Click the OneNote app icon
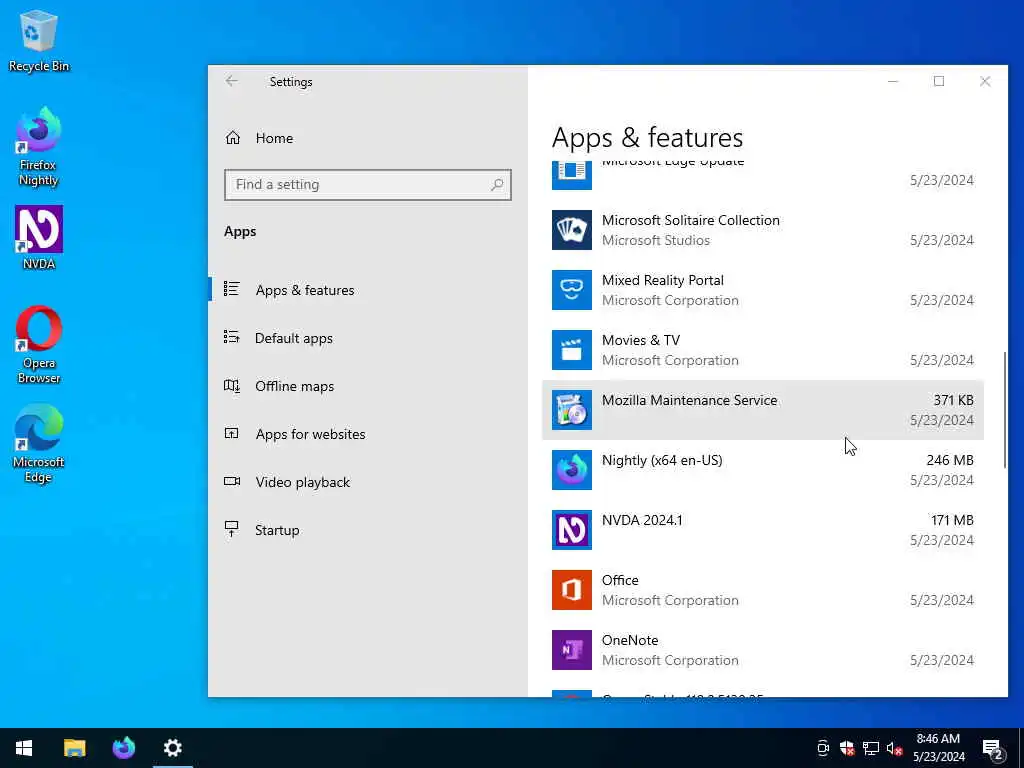 click(x=571, y=650)
